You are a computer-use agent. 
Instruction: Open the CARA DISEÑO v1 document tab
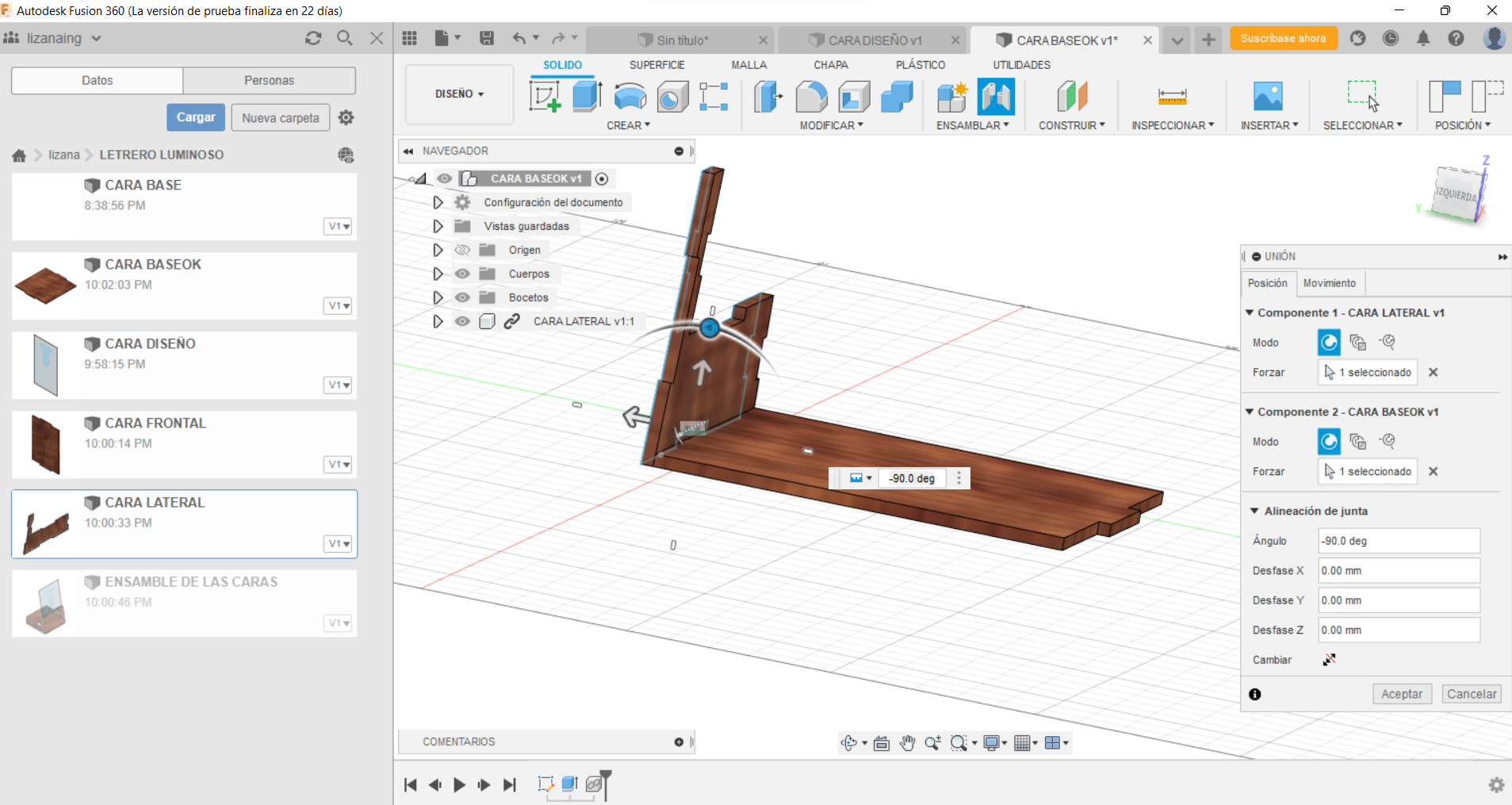pos(875,40)
